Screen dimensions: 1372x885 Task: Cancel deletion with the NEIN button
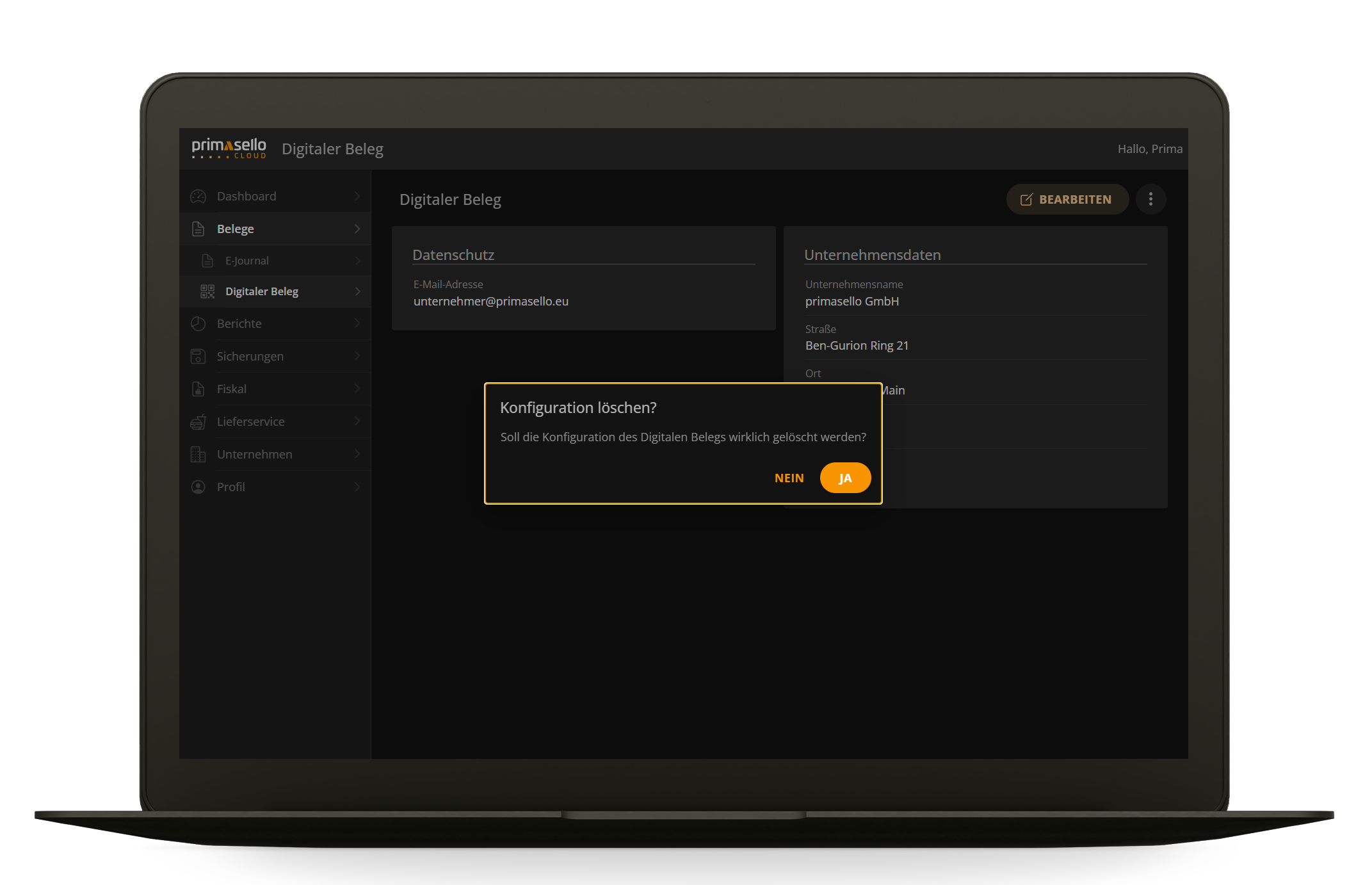click(x=789, y=478)
